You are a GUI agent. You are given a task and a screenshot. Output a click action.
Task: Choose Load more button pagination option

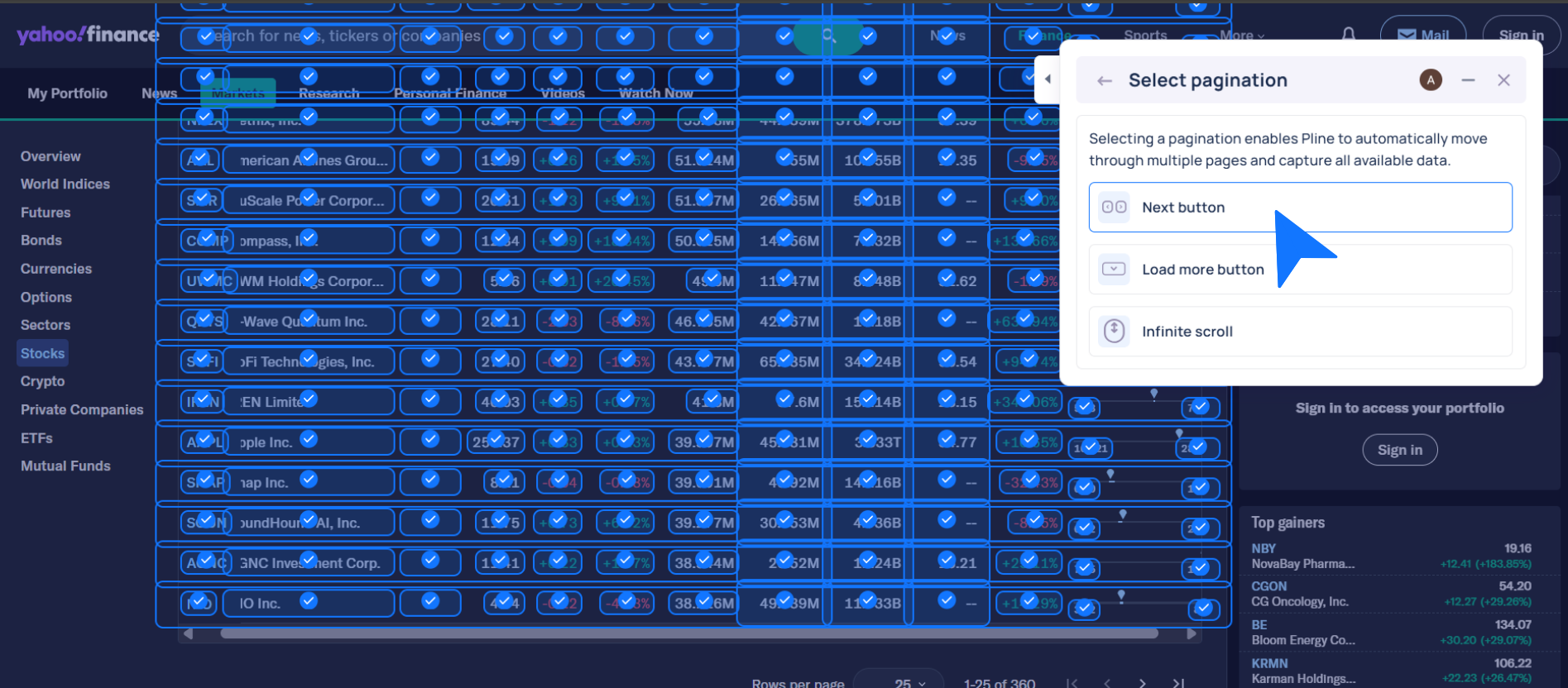(x=1299, y=270)
